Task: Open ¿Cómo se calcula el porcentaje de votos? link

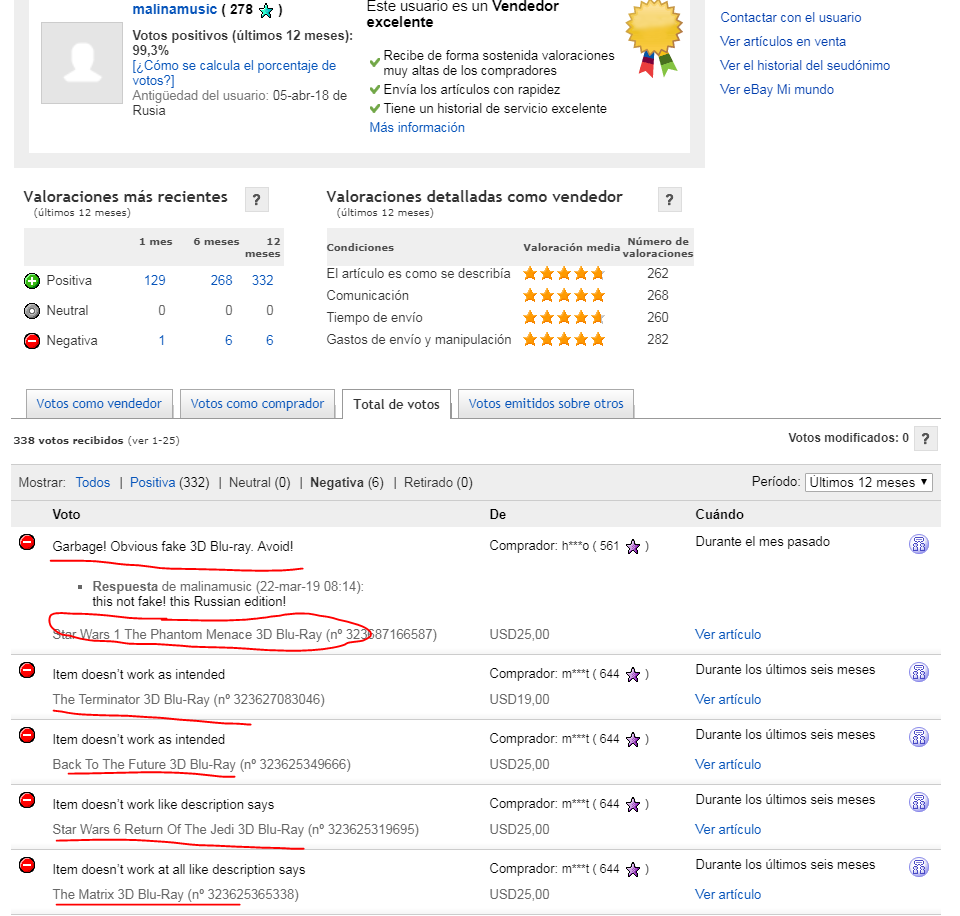Action: (234, 73)
